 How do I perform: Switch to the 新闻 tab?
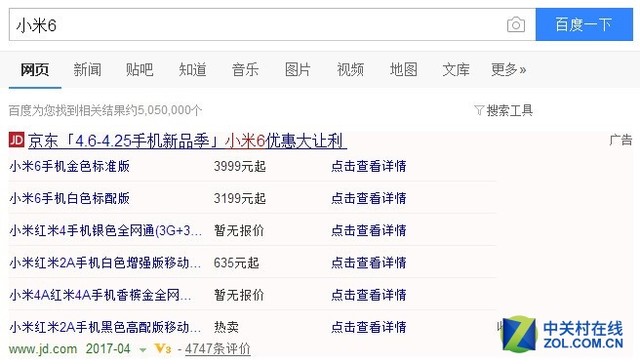point(87,69)
